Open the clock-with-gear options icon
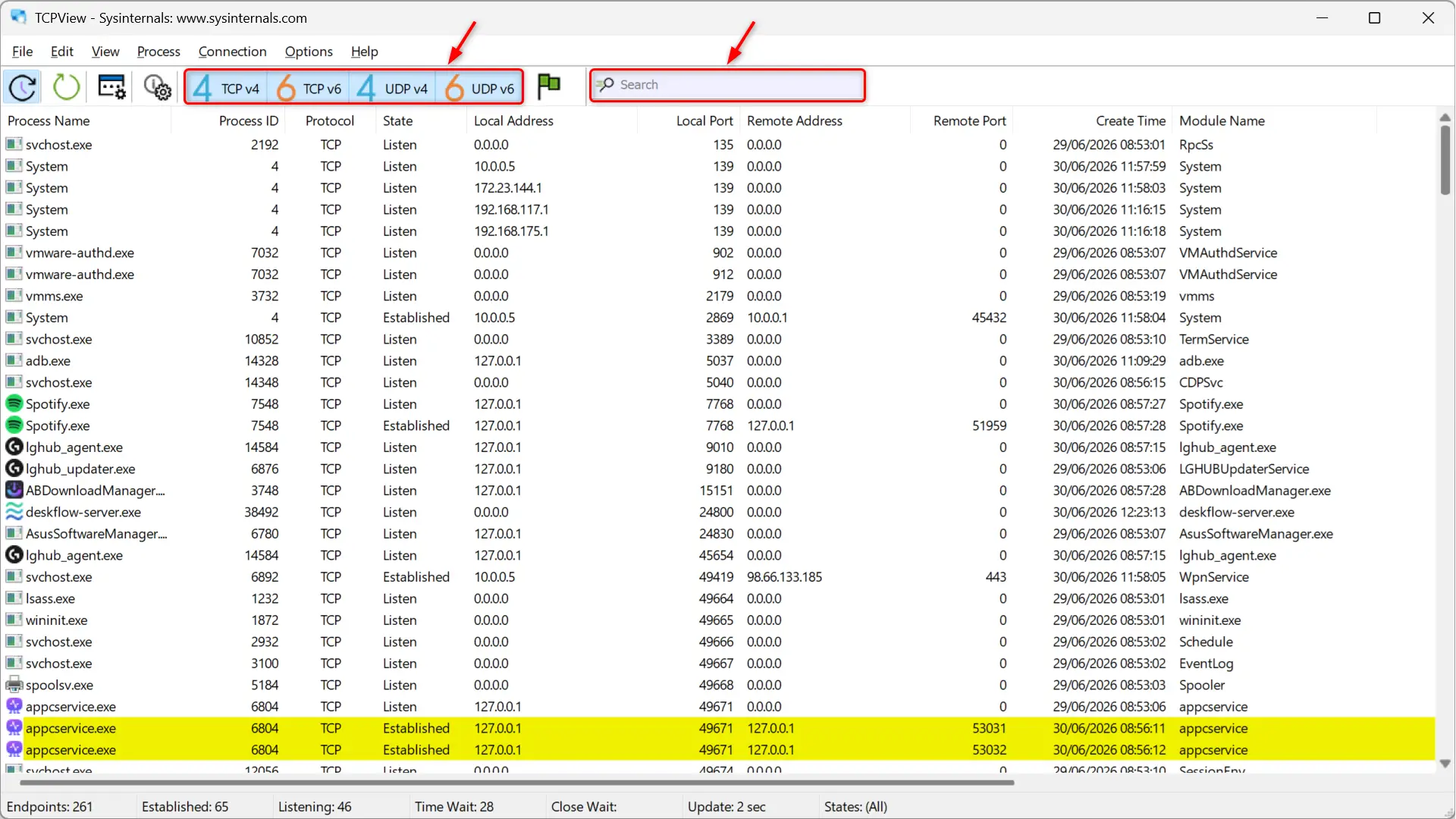This screenshot has height=819, width=1456. click(x=157, y=86)
